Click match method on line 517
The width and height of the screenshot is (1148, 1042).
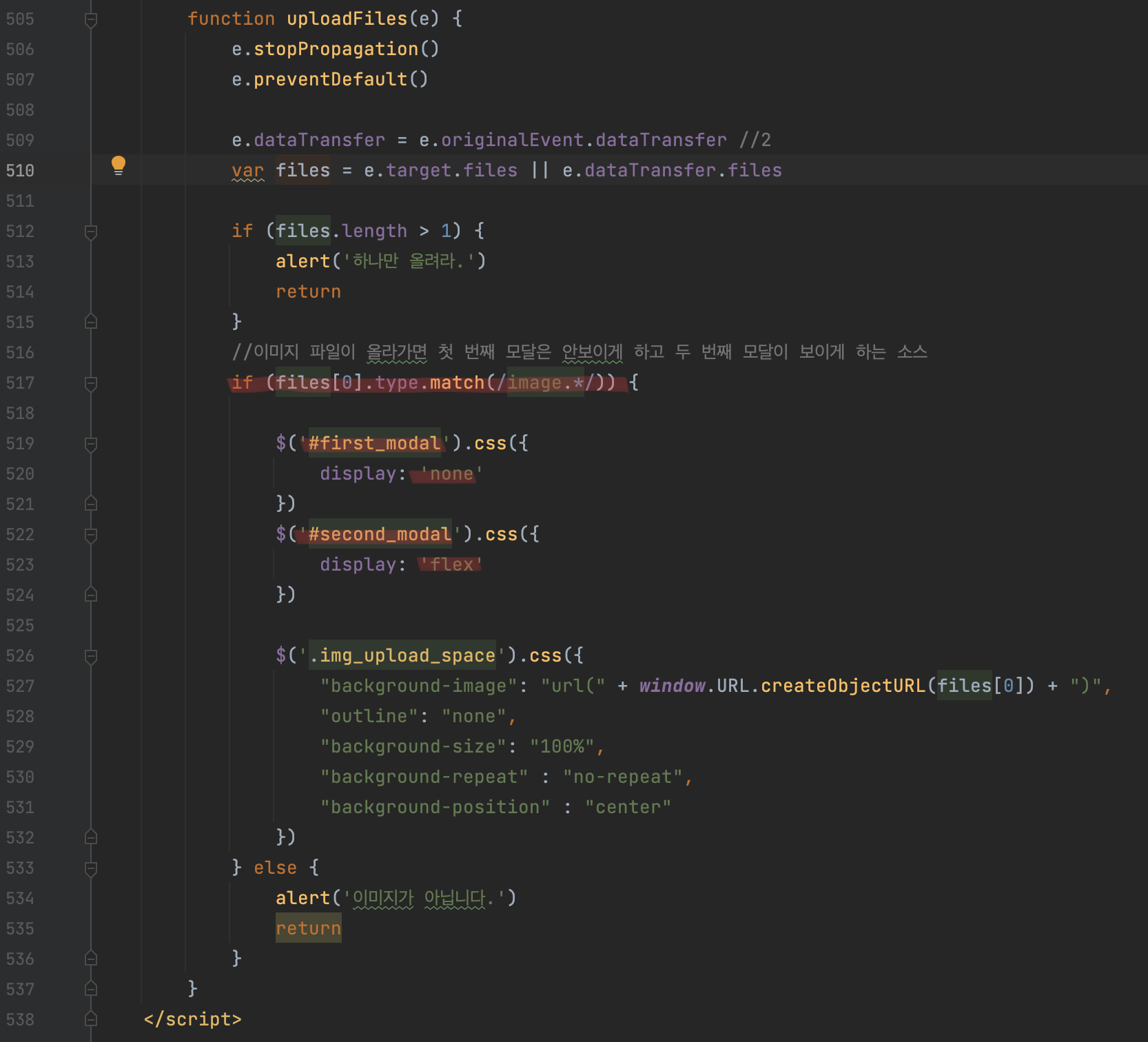click(x=458, y=382)
